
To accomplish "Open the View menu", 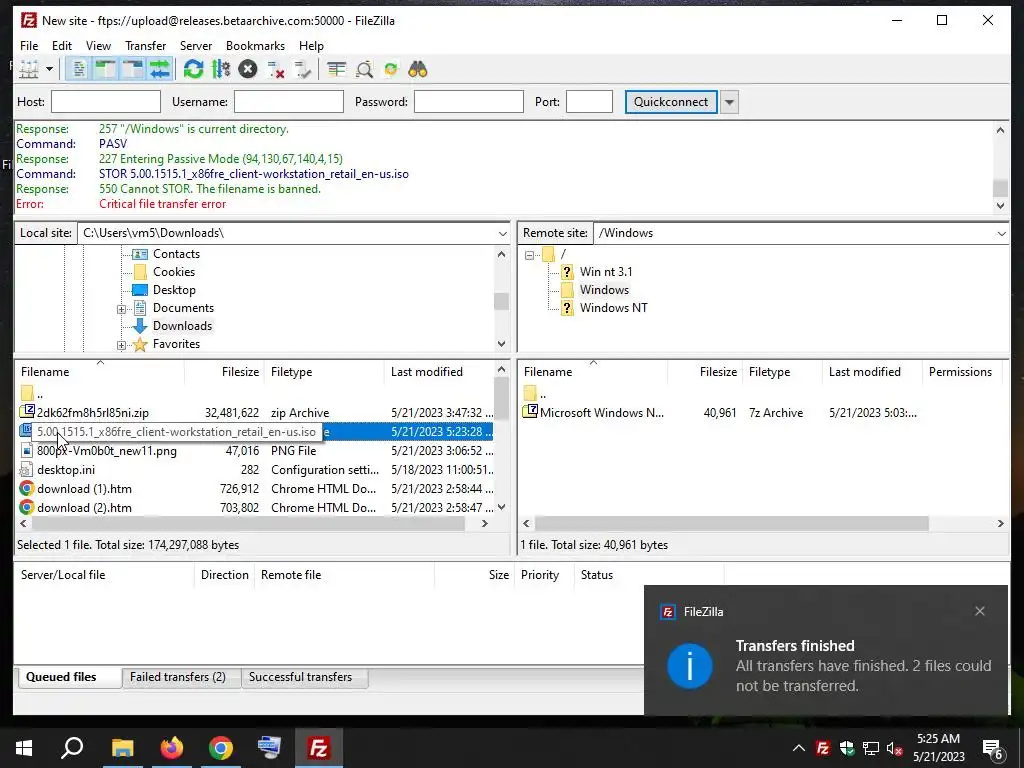I will (x=99, y=46).
